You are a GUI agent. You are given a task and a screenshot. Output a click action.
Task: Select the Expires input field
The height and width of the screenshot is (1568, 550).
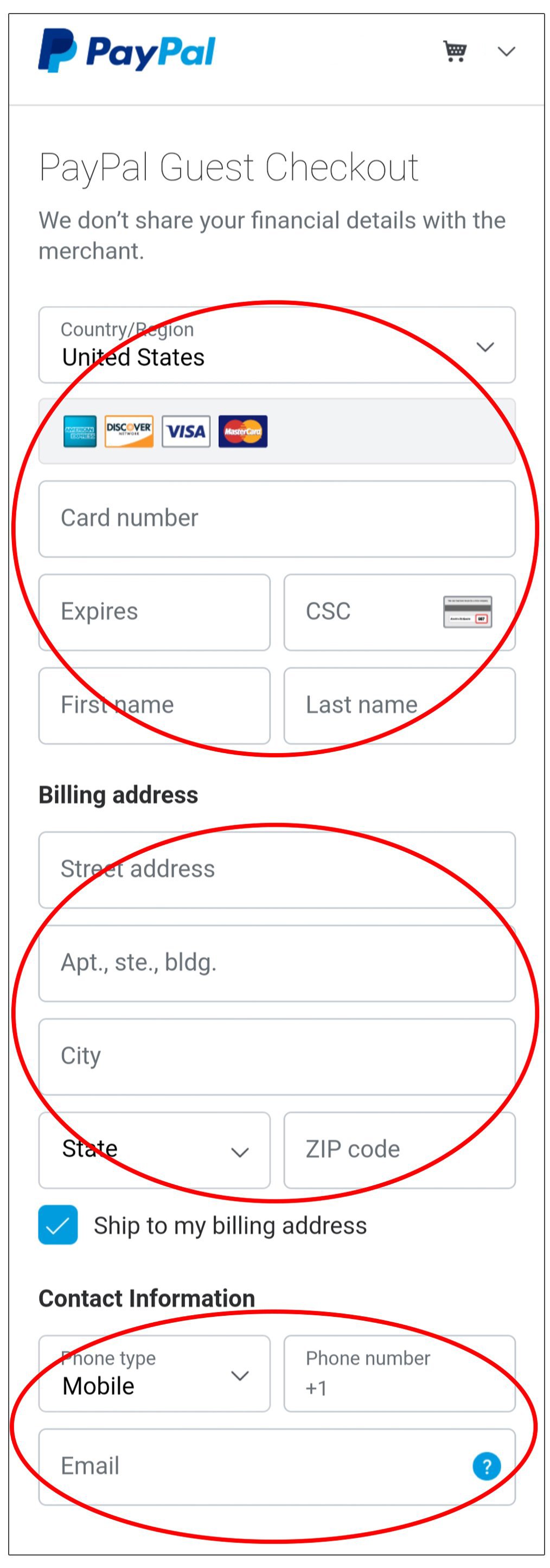tap(154, 612)
